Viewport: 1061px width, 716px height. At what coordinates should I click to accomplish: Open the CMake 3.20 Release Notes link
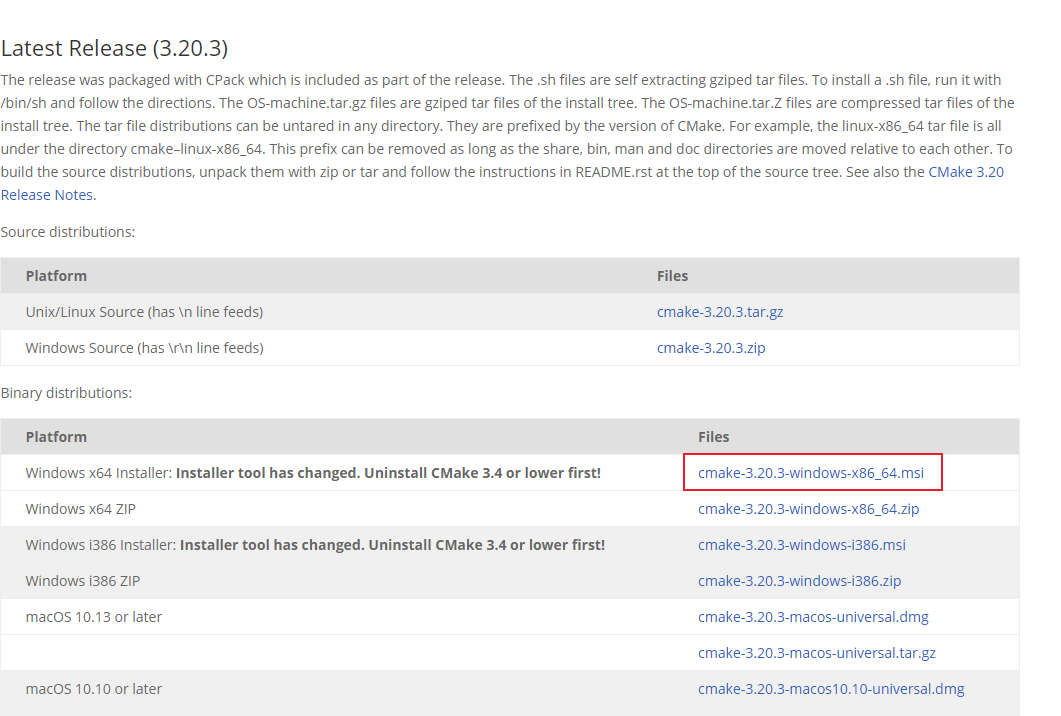pyautogui.click(x=966, y=172)
